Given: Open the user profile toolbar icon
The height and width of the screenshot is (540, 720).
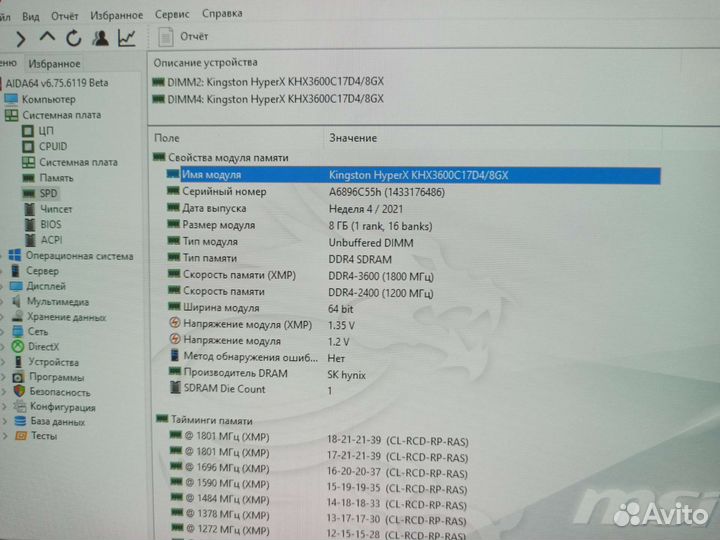Looking at the screenshot, I should point(100,38).
